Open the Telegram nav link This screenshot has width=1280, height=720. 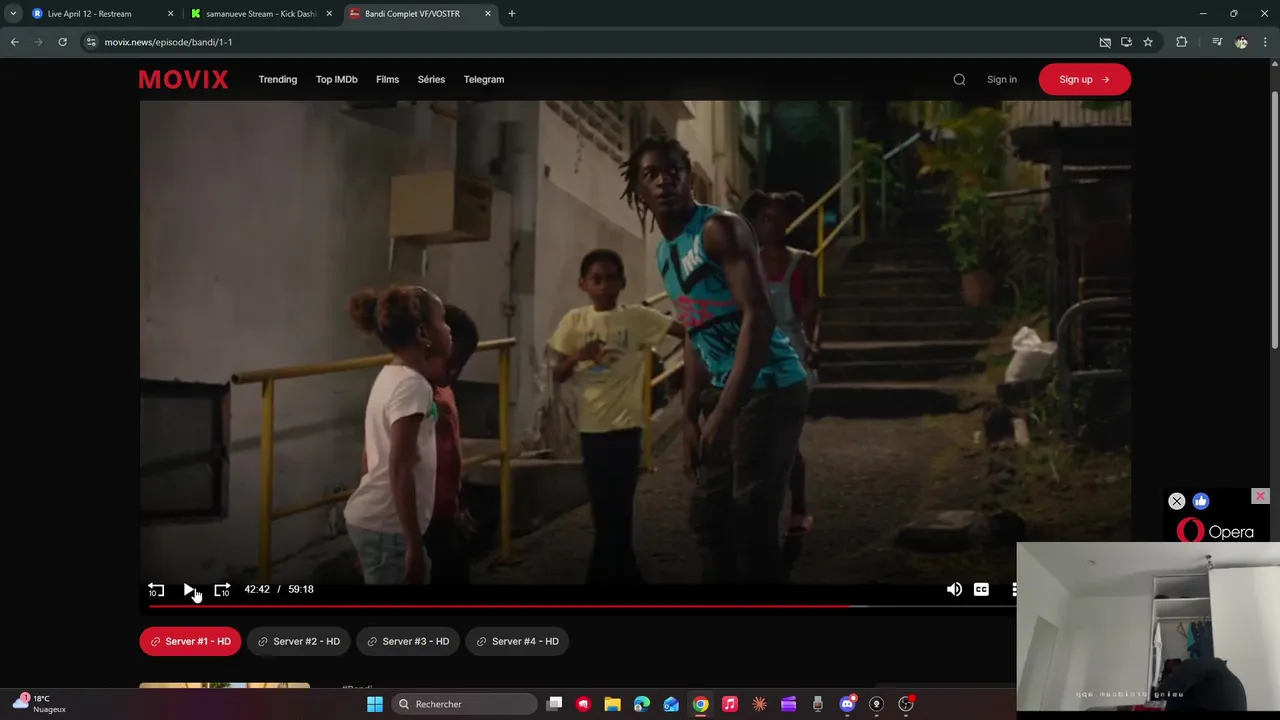coord(484,79)
